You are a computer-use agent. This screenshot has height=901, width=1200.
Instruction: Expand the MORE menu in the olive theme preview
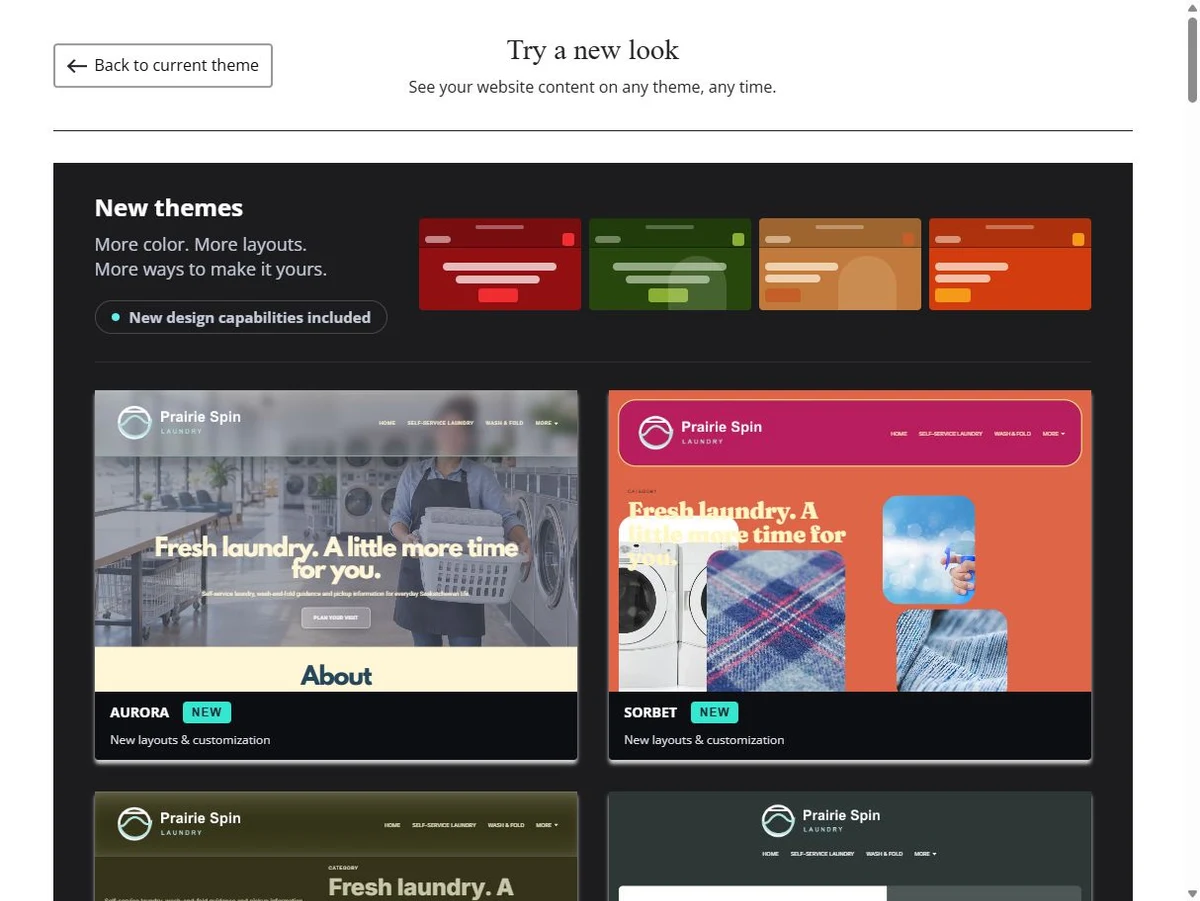pos(546,825)
